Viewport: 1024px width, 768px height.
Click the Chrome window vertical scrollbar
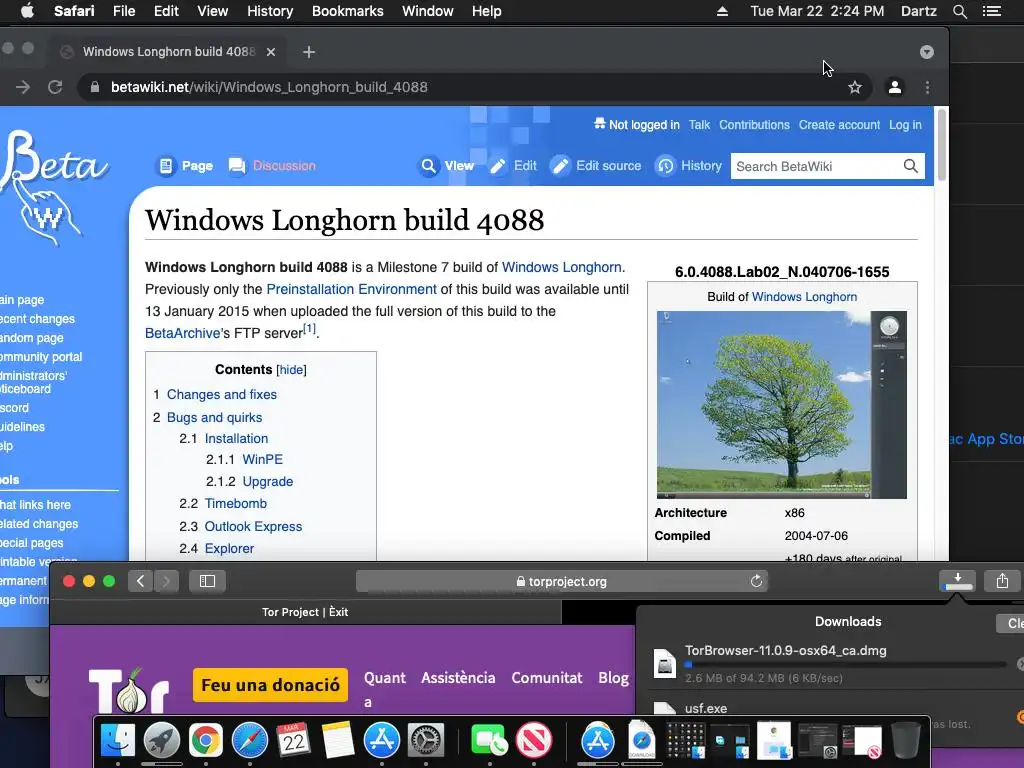[941, 145]
